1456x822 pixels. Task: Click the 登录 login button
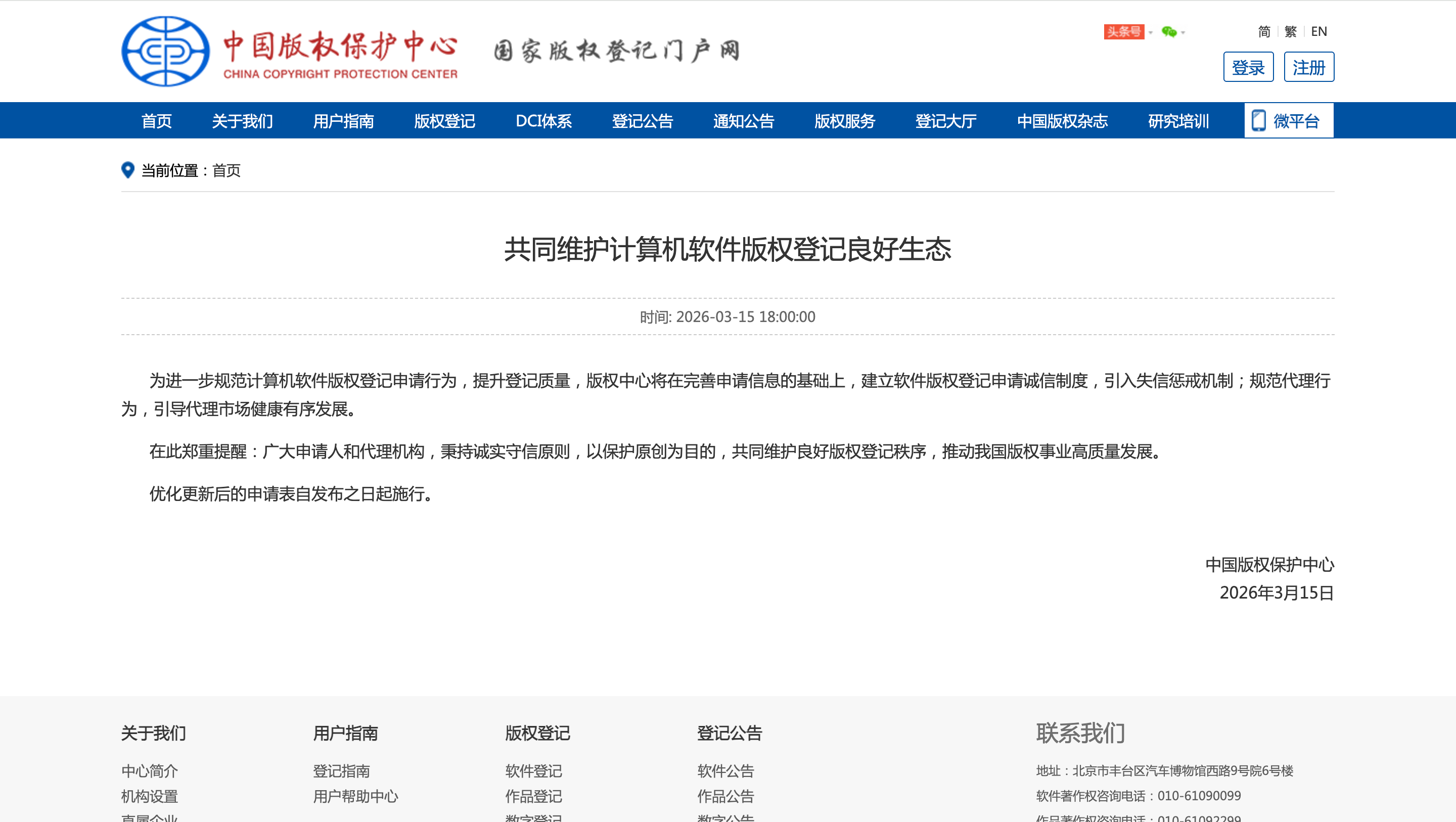(x=1248, y=67)
